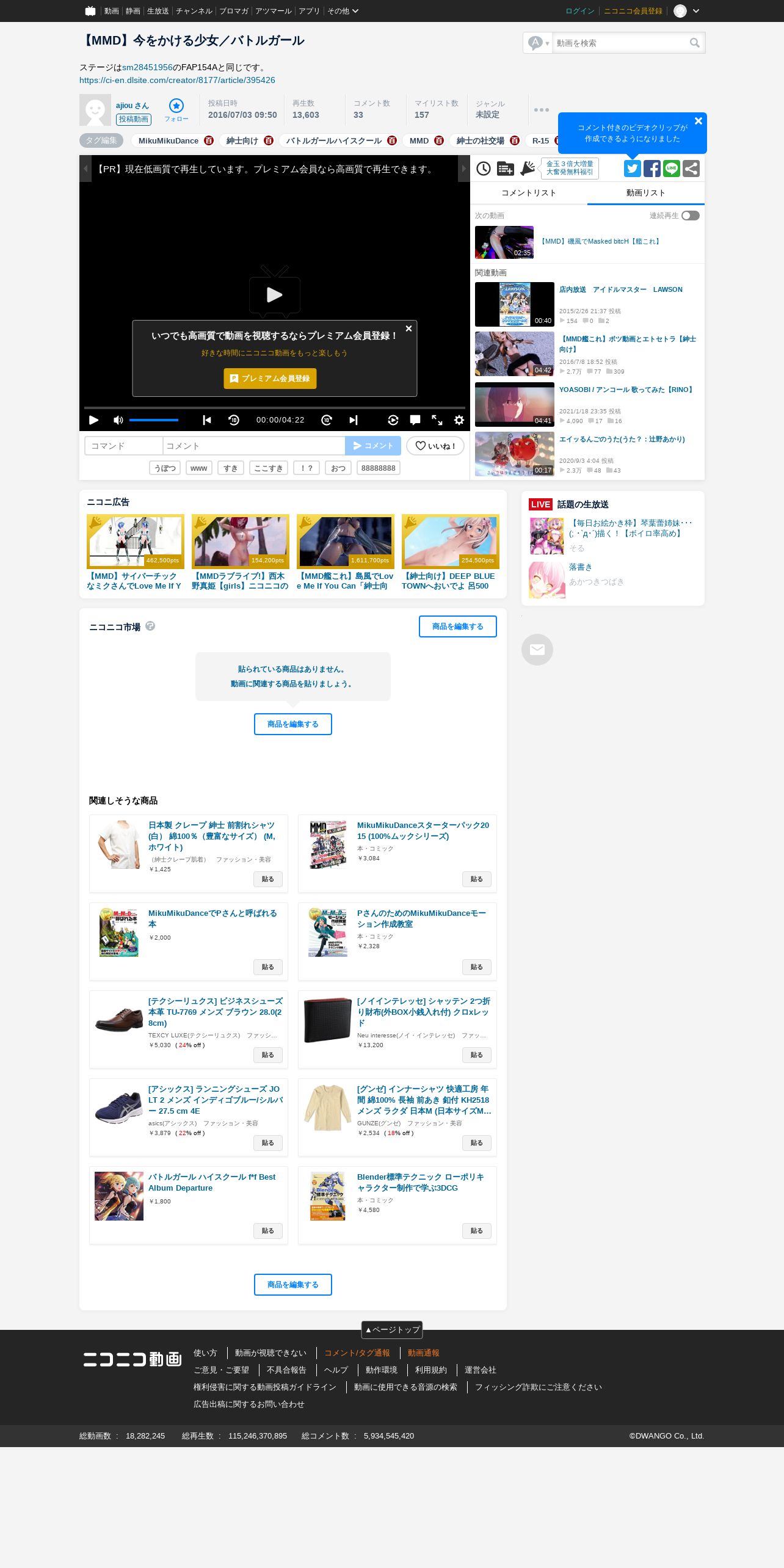Open YOASOBI / アンコール related video
Viewport: 784px width, 1568px height.
click(626, 390)
